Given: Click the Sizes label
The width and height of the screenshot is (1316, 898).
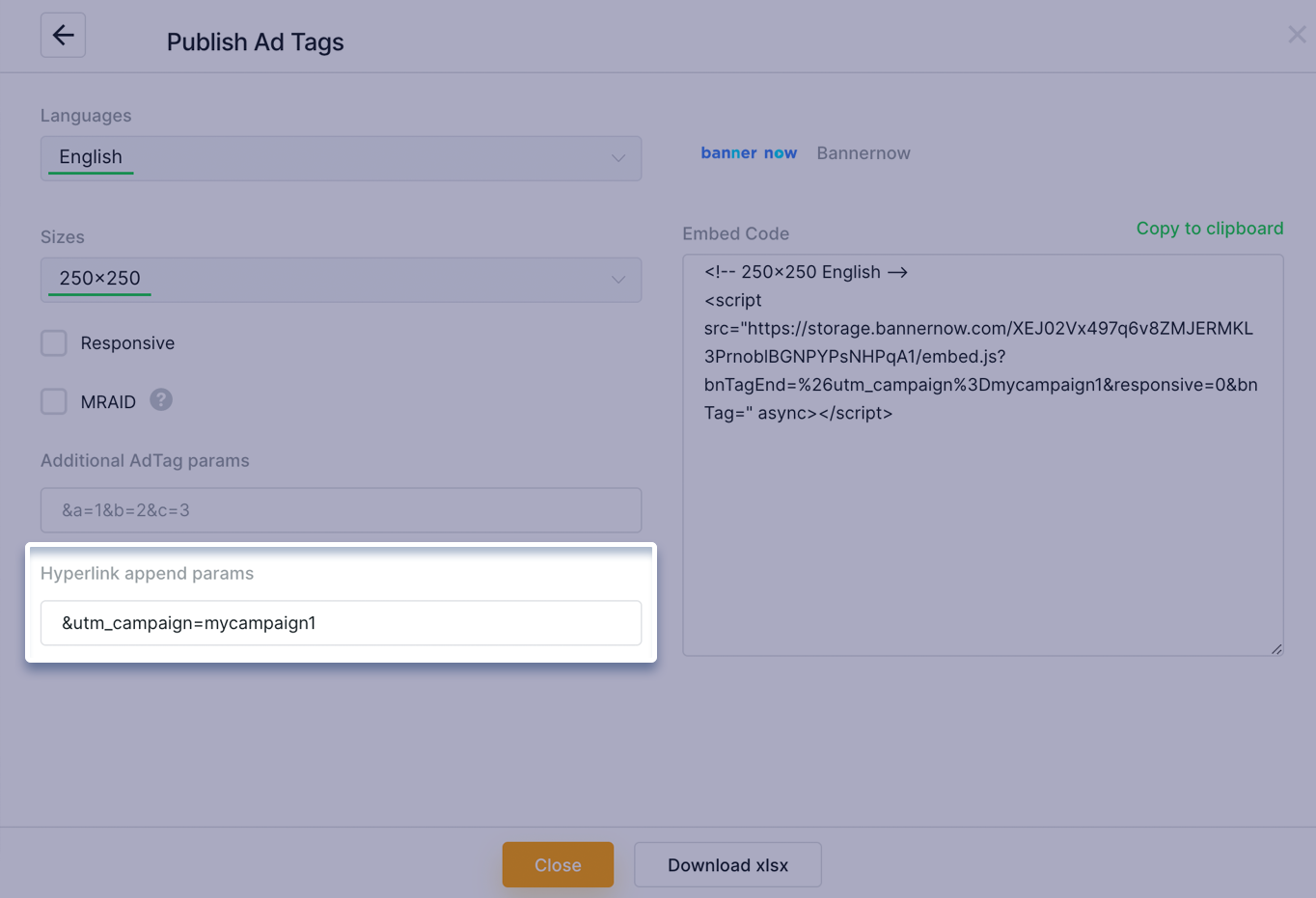Looking at the screenshot, I should (63, 237).
